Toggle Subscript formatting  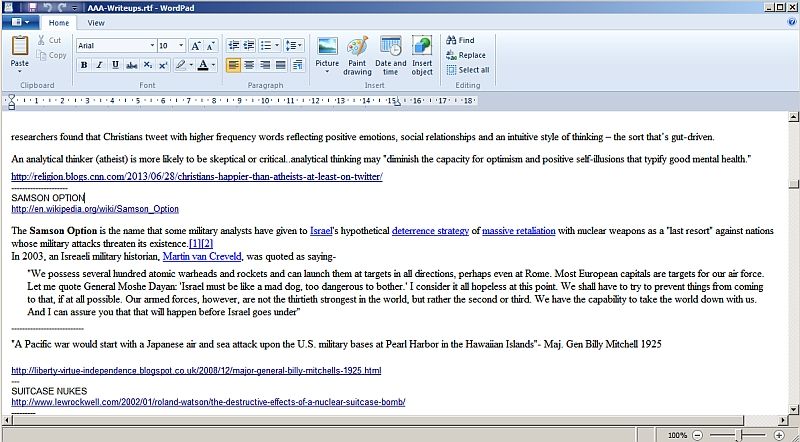pyautogui.click(x=147, y=65)
